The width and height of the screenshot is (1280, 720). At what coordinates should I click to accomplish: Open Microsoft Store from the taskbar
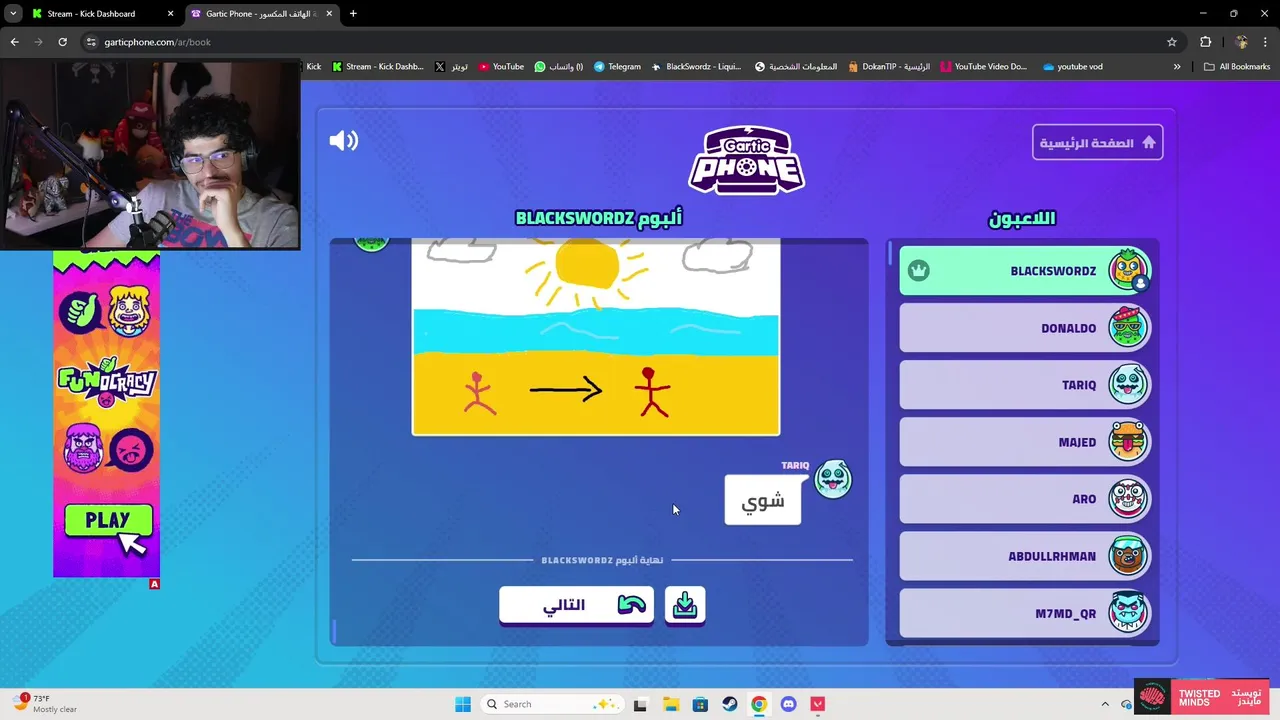click(x=700, y=704)
